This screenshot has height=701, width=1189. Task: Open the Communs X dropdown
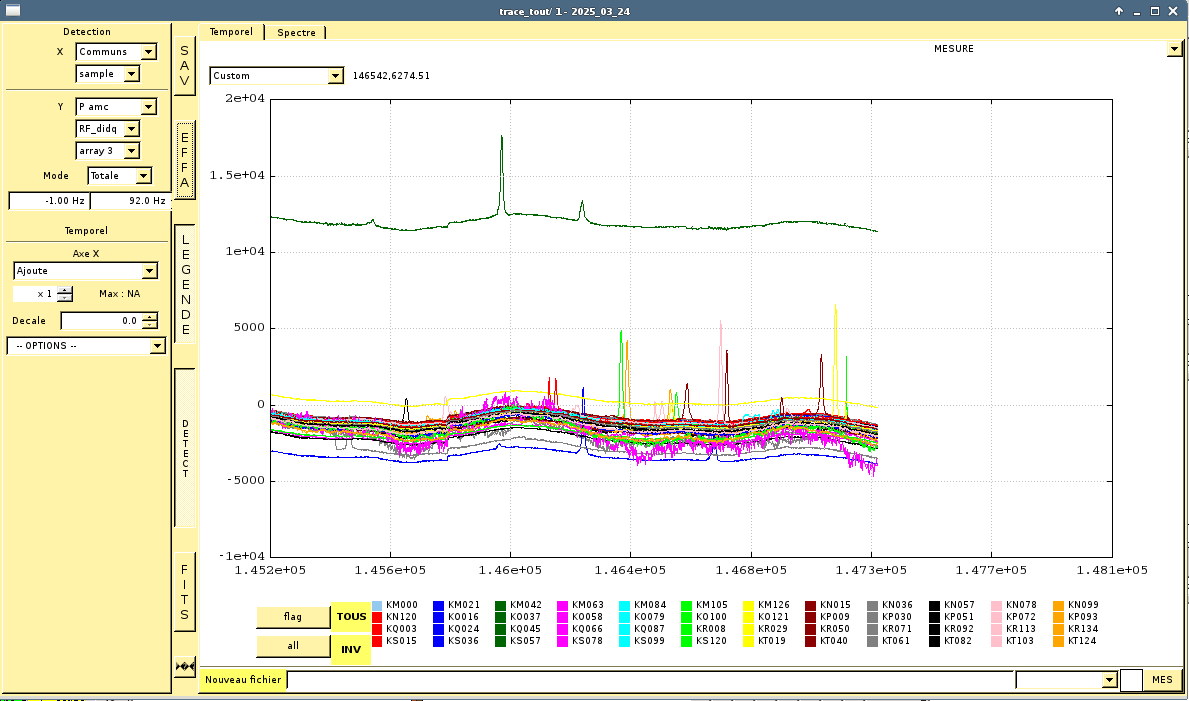(x=149, y=52)
